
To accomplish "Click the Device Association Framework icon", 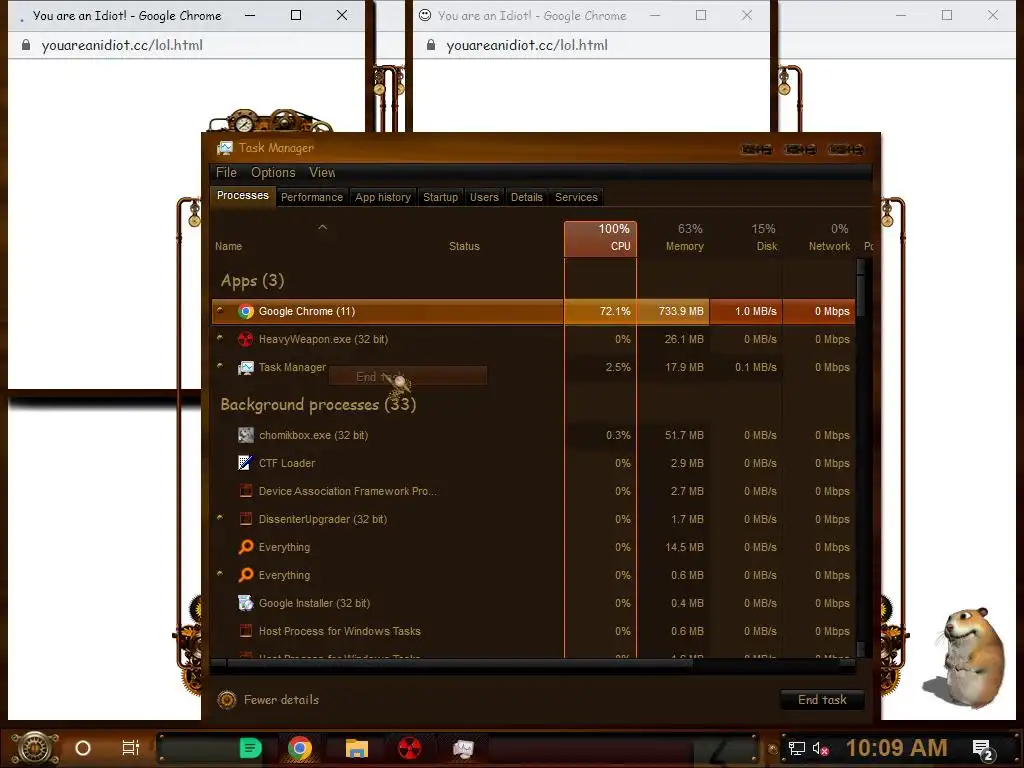I will 246,491.
